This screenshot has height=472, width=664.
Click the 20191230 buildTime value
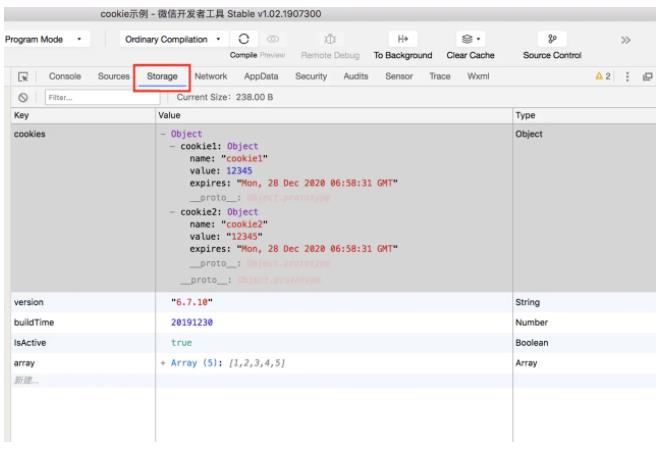pyautogui.click(x=192, y=323)
